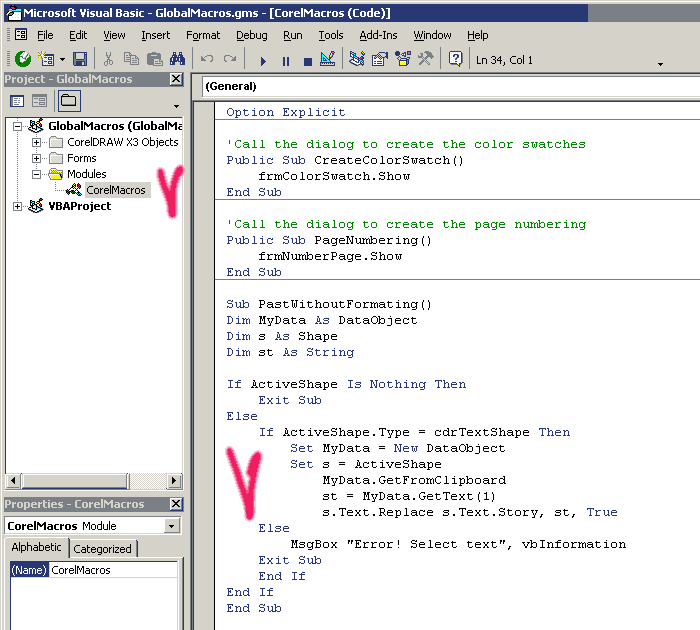The width and height of the screenshot is (700, 630).
Task: Click the (Name) property value field CorelMacros
Action: click(x=113, y=570)
